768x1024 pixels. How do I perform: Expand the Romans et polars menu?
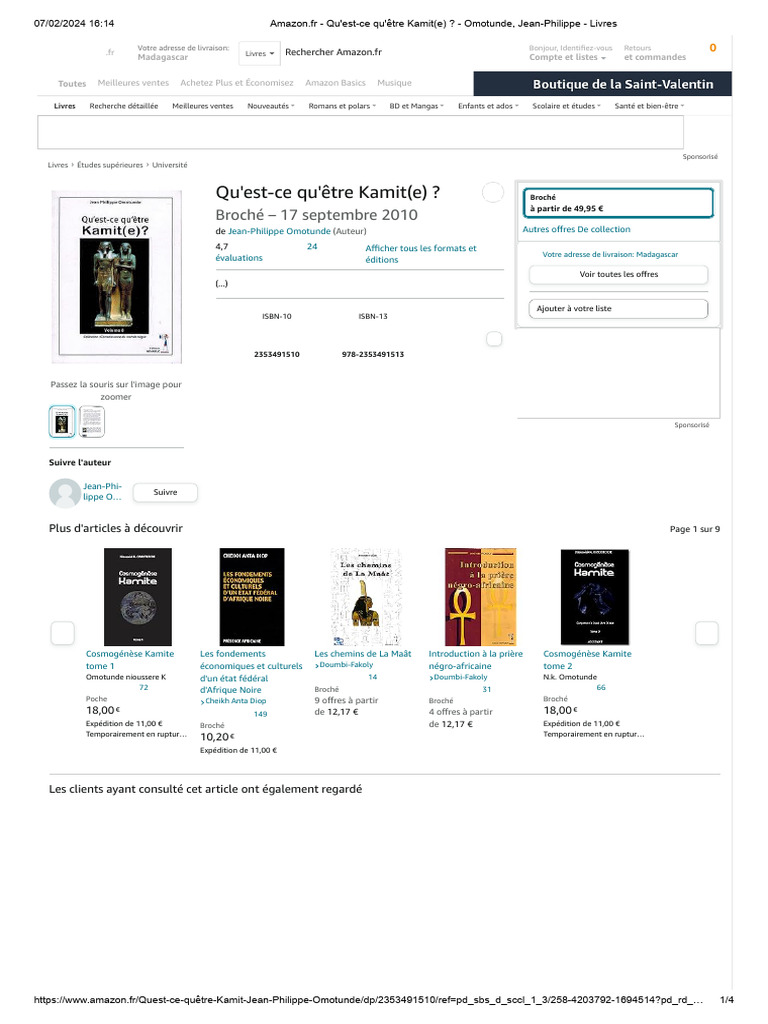tap(342, 106)
